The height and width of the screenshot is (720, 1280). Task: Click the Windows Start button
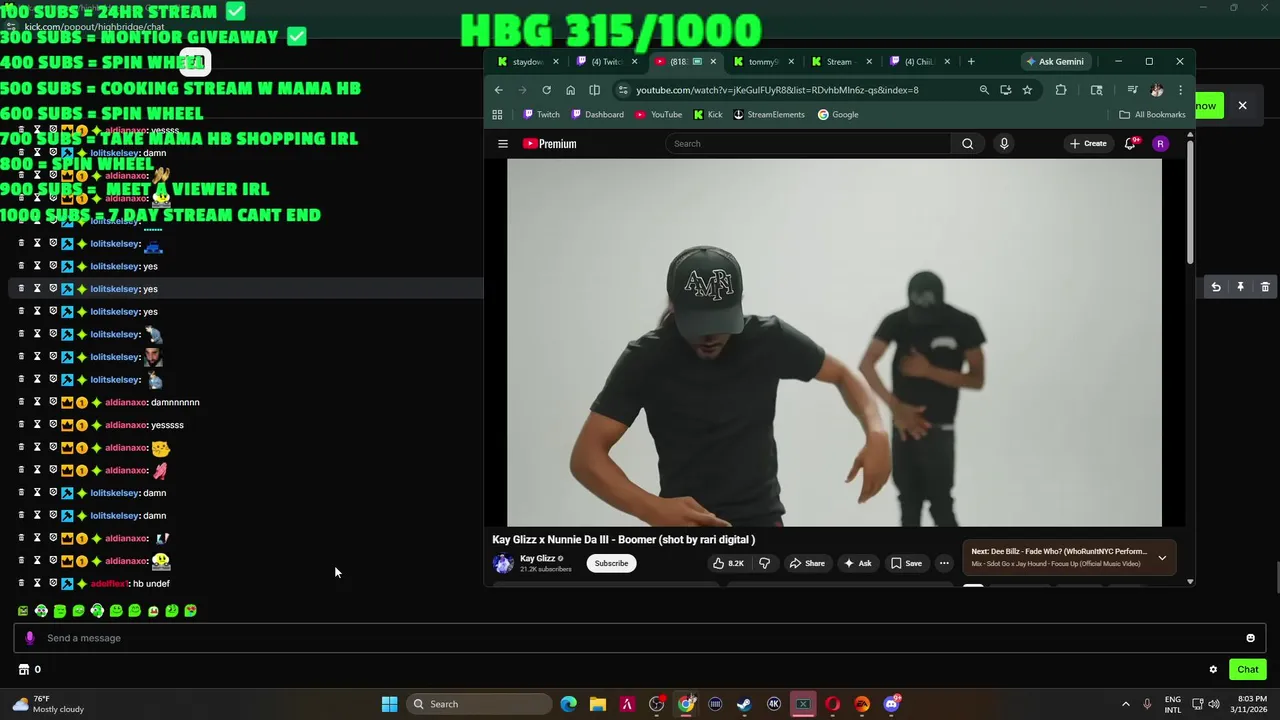pos(390,704)
